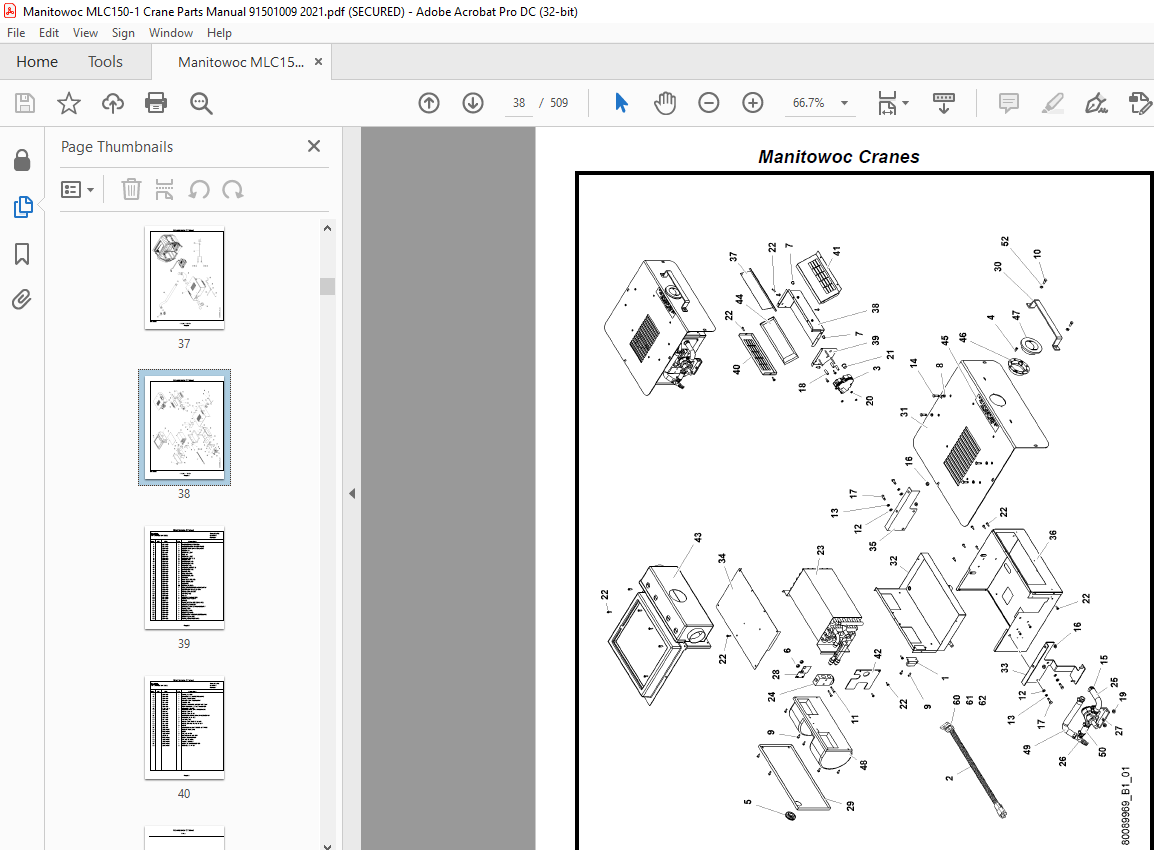
Task: Select page 37 thumbnail
Action: pyautogui.click(x=185, y=277)
